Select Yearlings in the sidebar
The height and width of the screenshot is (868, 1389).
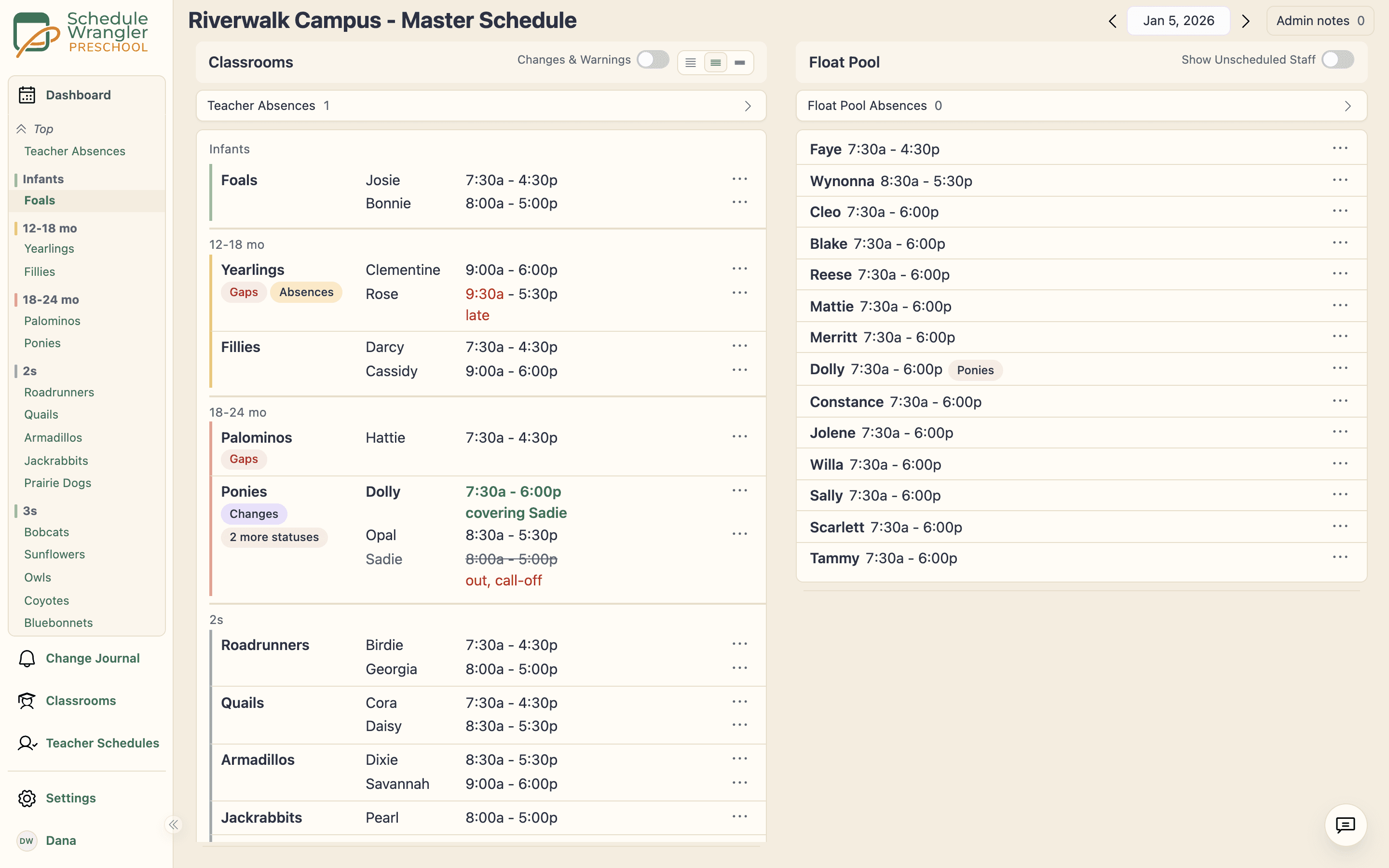(x=49, y=248)
